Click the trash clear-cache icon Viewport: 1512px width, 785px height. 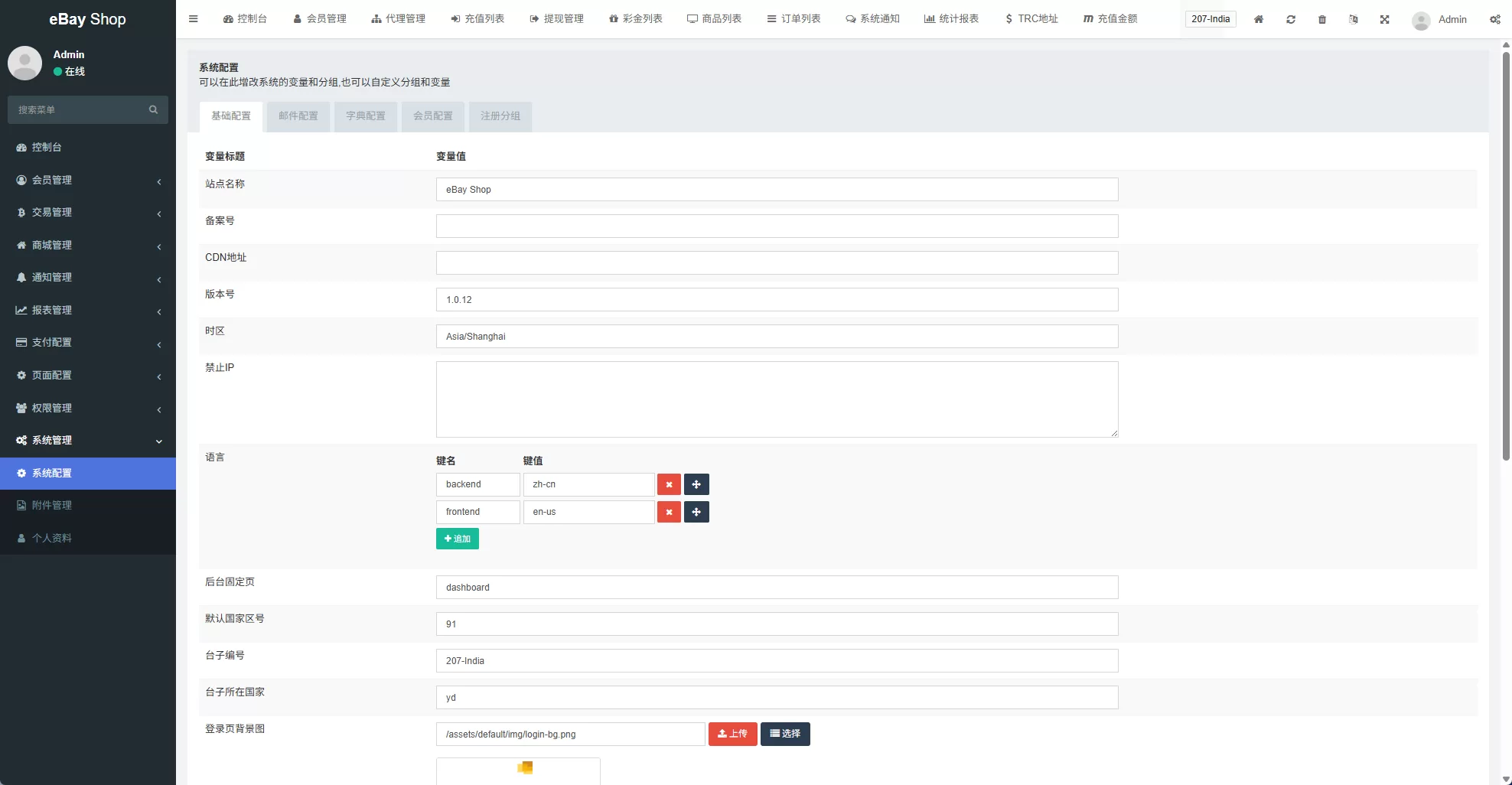(x=1321, y=19)
